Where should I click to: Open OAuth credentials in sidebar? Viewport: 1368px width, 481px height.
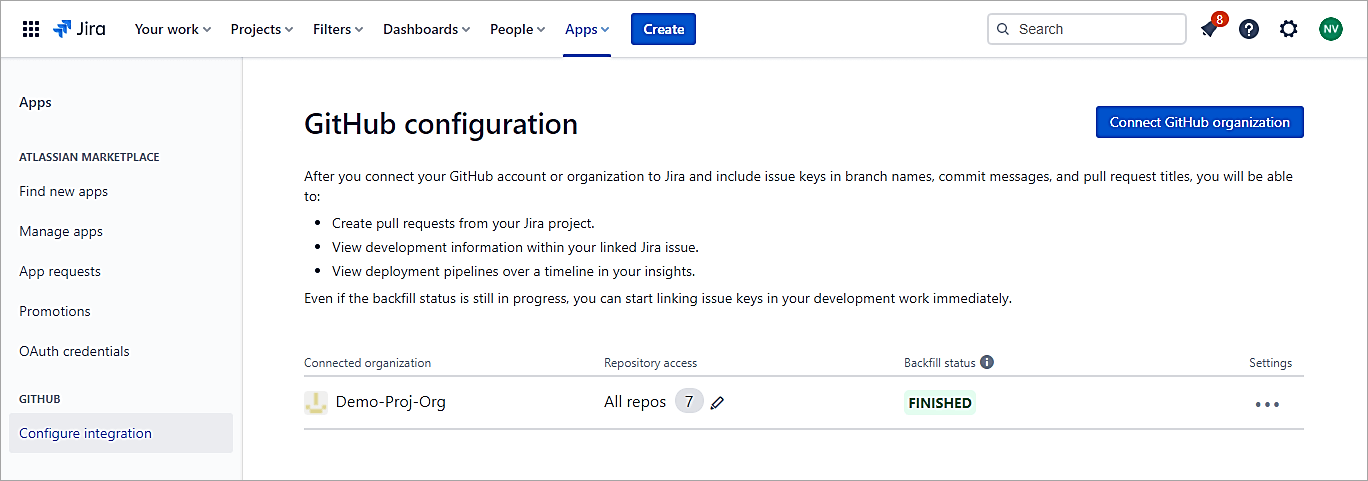click(x=74, y=351)
